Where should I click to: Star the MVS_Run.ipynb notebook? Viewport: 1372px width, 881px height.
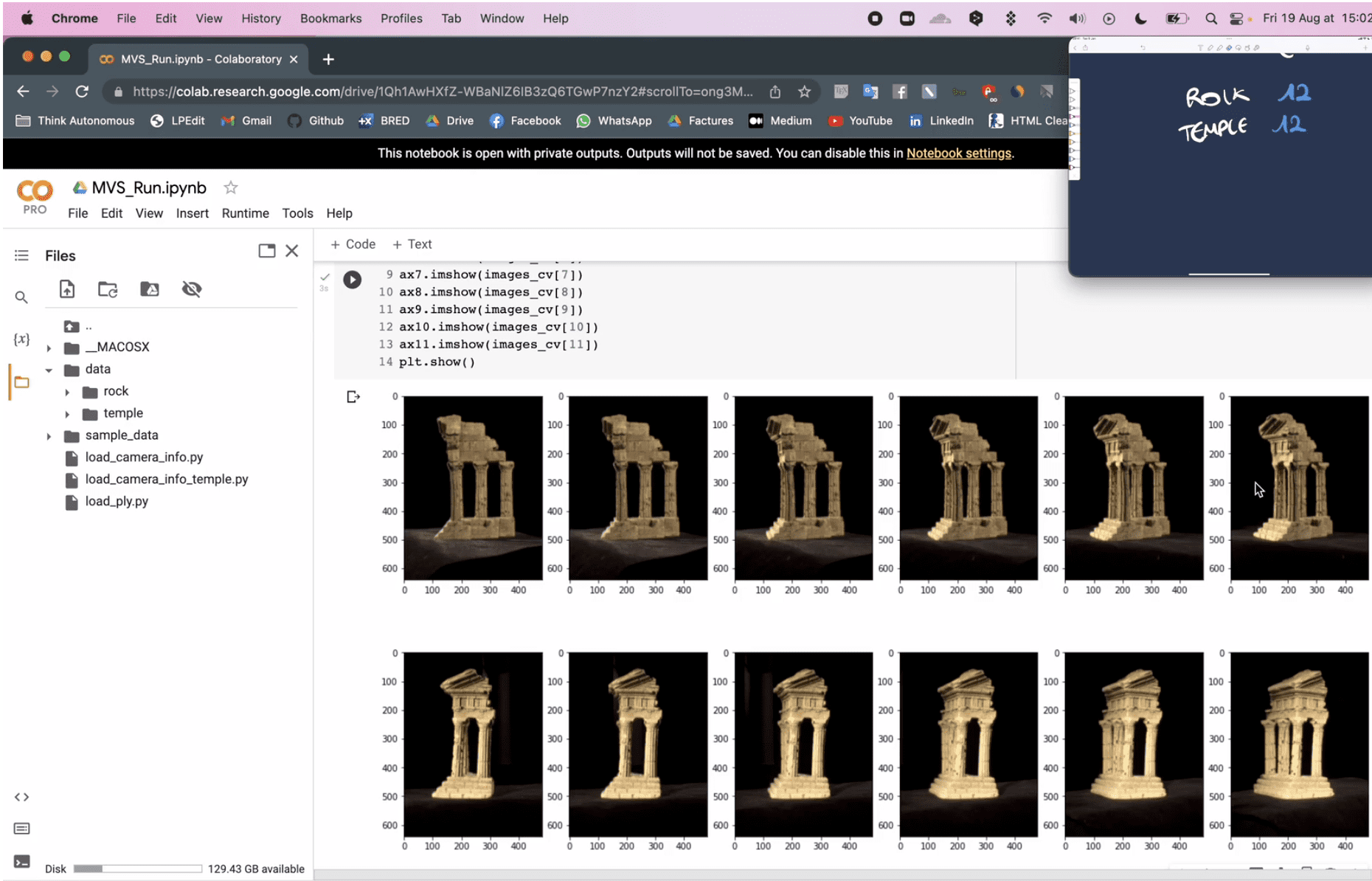[231, 187]
